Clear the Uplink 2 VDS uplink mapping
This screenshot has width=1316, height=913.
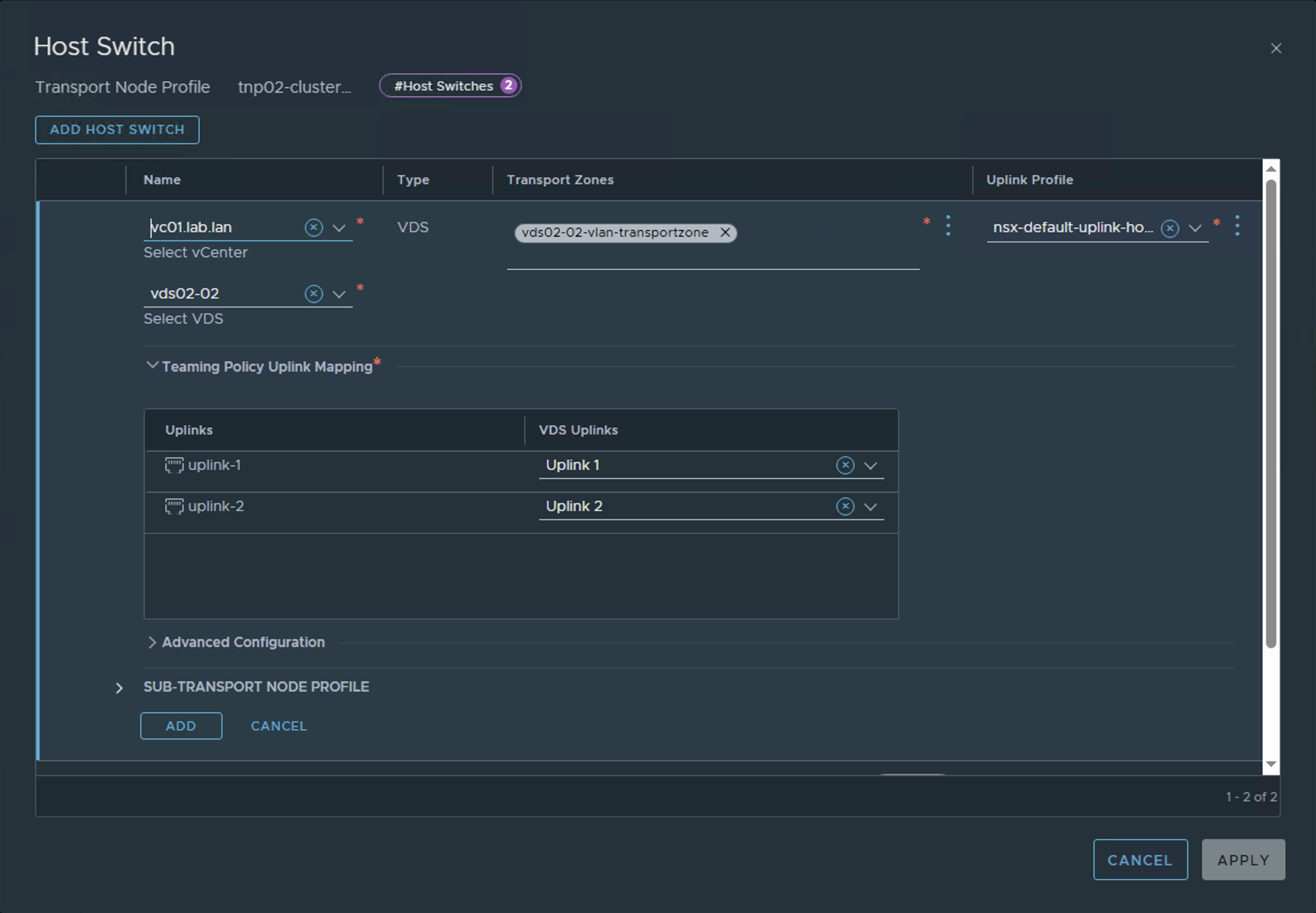click(x=845, y=507)
